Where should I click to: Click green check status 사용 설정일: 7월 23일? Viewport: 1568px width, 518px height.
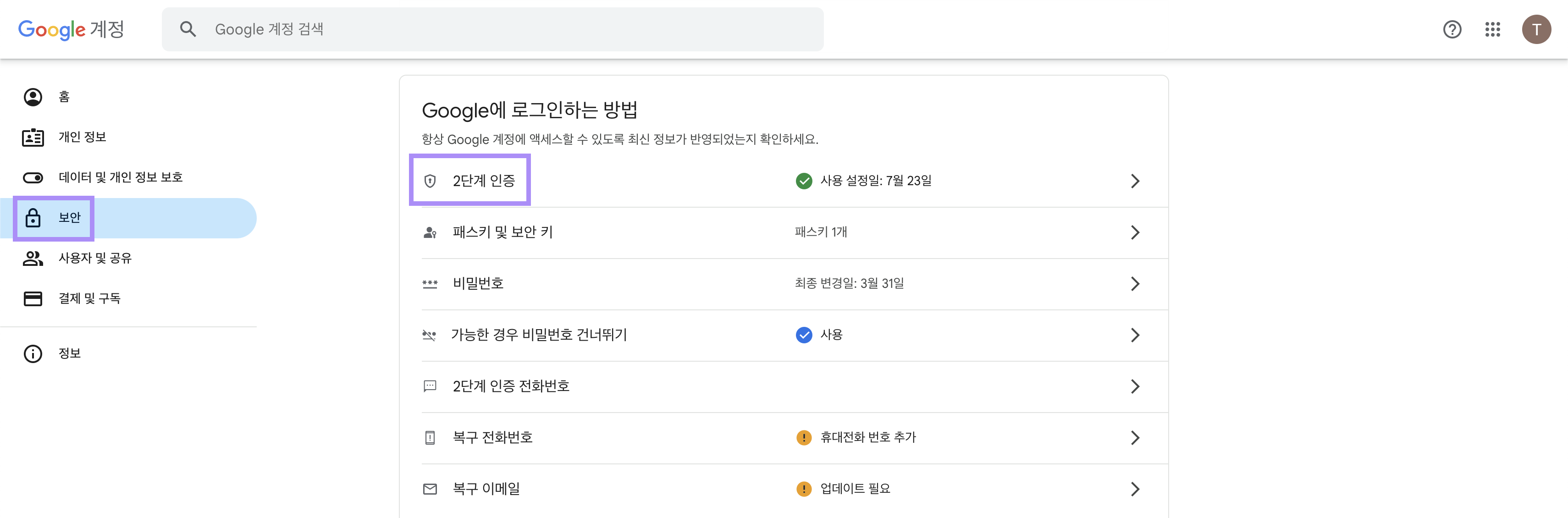pos(864,181)
